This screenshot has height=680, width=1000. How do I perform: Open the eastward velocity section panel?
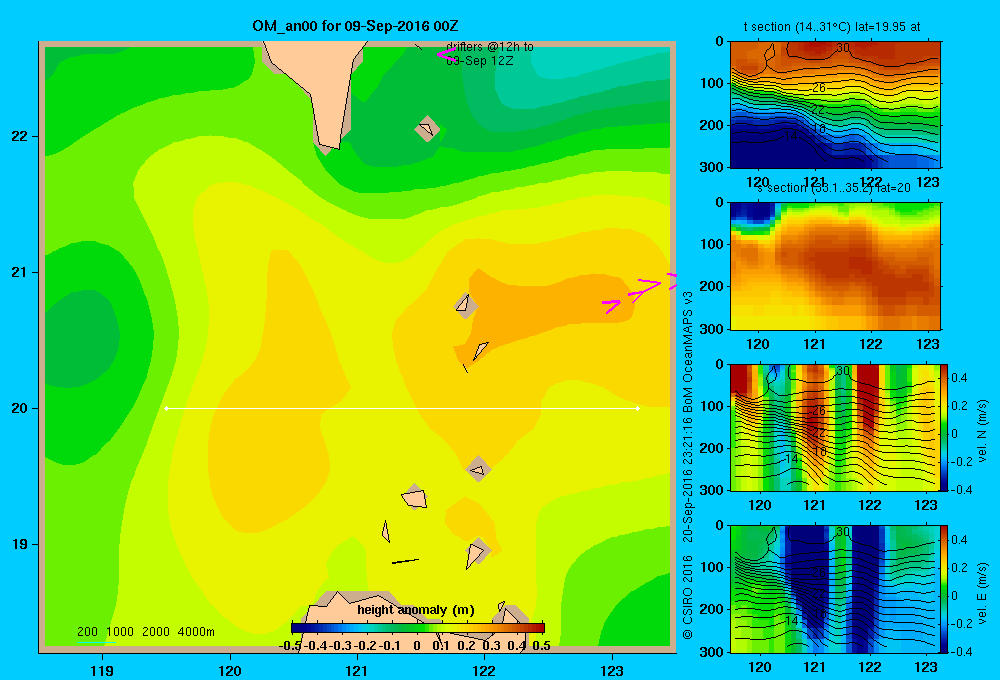835,588
